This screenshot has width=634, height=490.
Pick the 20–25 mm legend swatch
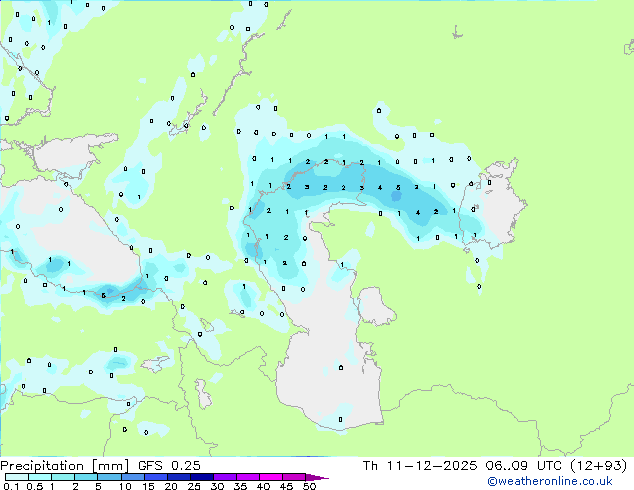[179, 477]
